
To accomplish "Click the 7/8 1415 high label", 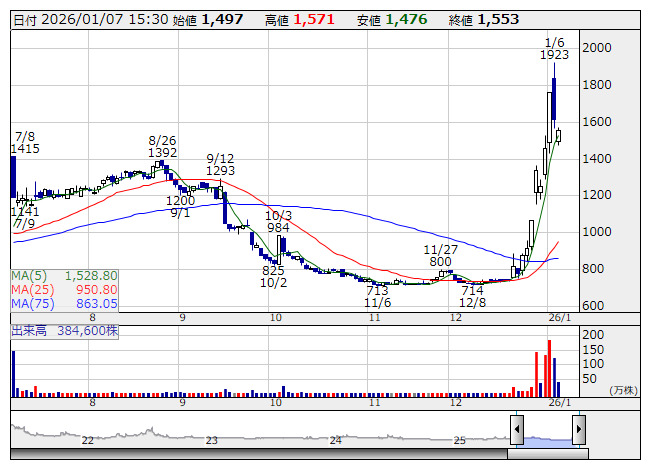I will tap(25, 142).
